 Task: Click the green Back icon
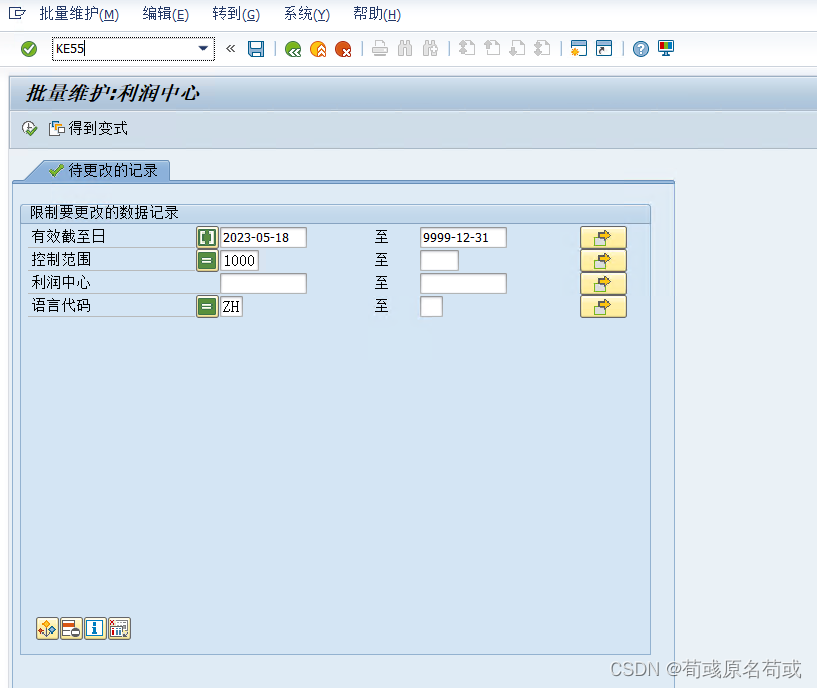coord(293,49)
